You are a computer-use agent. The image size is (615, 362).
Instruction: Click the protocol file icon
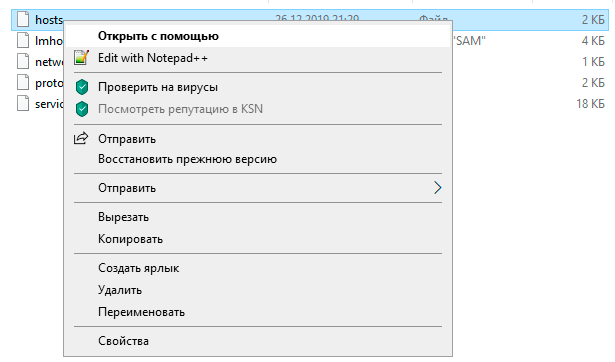pos(23,82)
